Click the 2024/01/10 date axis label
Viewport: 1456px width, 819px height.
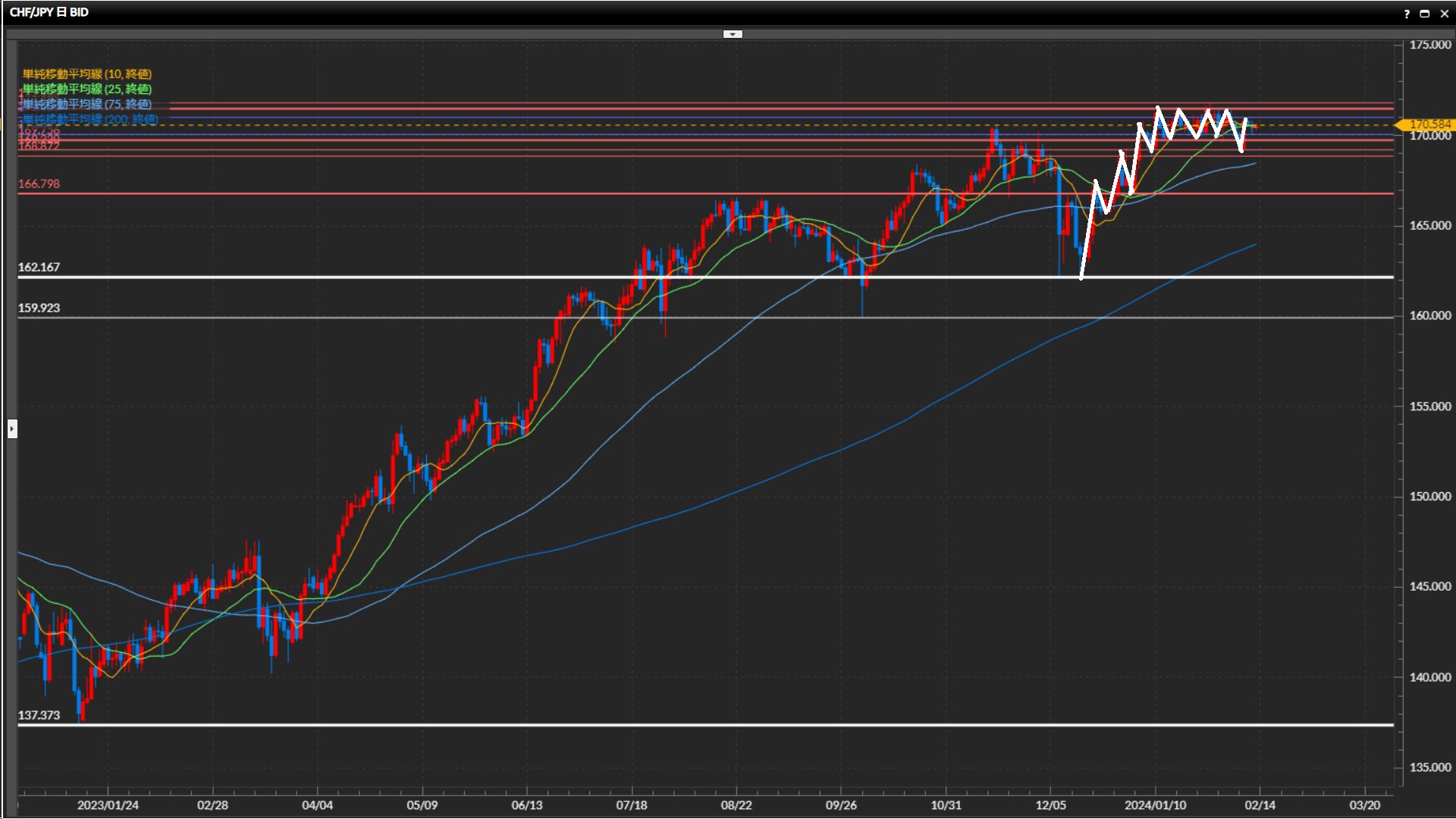point(1155,805)
